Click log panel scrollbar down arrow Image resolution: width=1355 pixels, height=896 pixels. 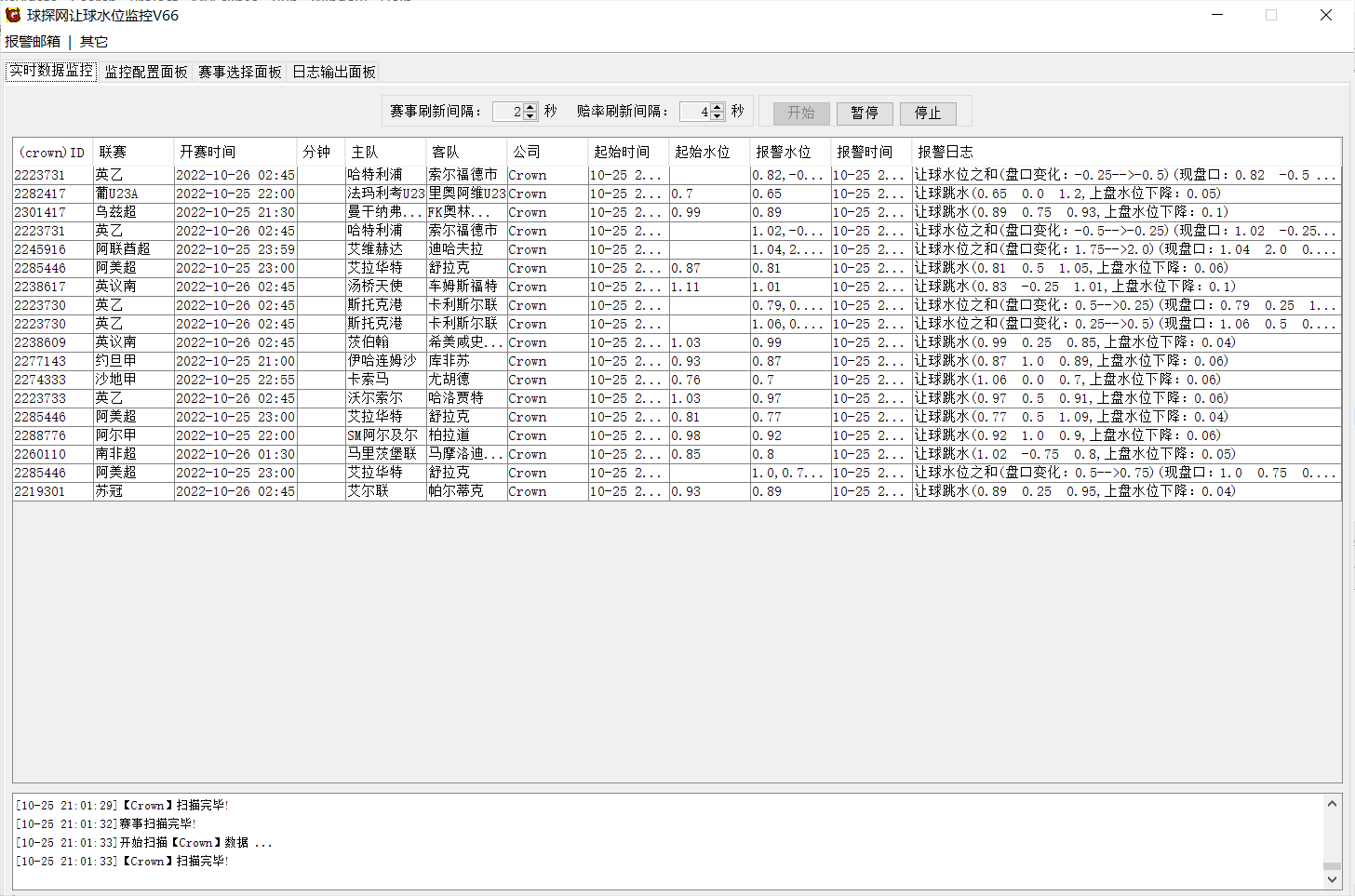click(1332, 878)
